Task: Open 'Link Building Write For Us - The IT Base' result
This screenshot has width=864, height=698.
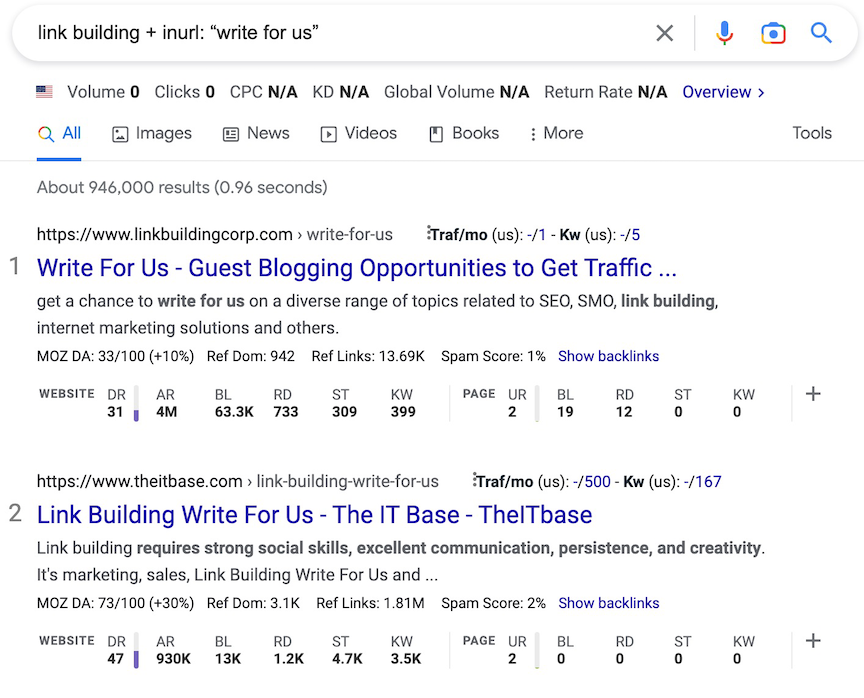Action: 315,515
